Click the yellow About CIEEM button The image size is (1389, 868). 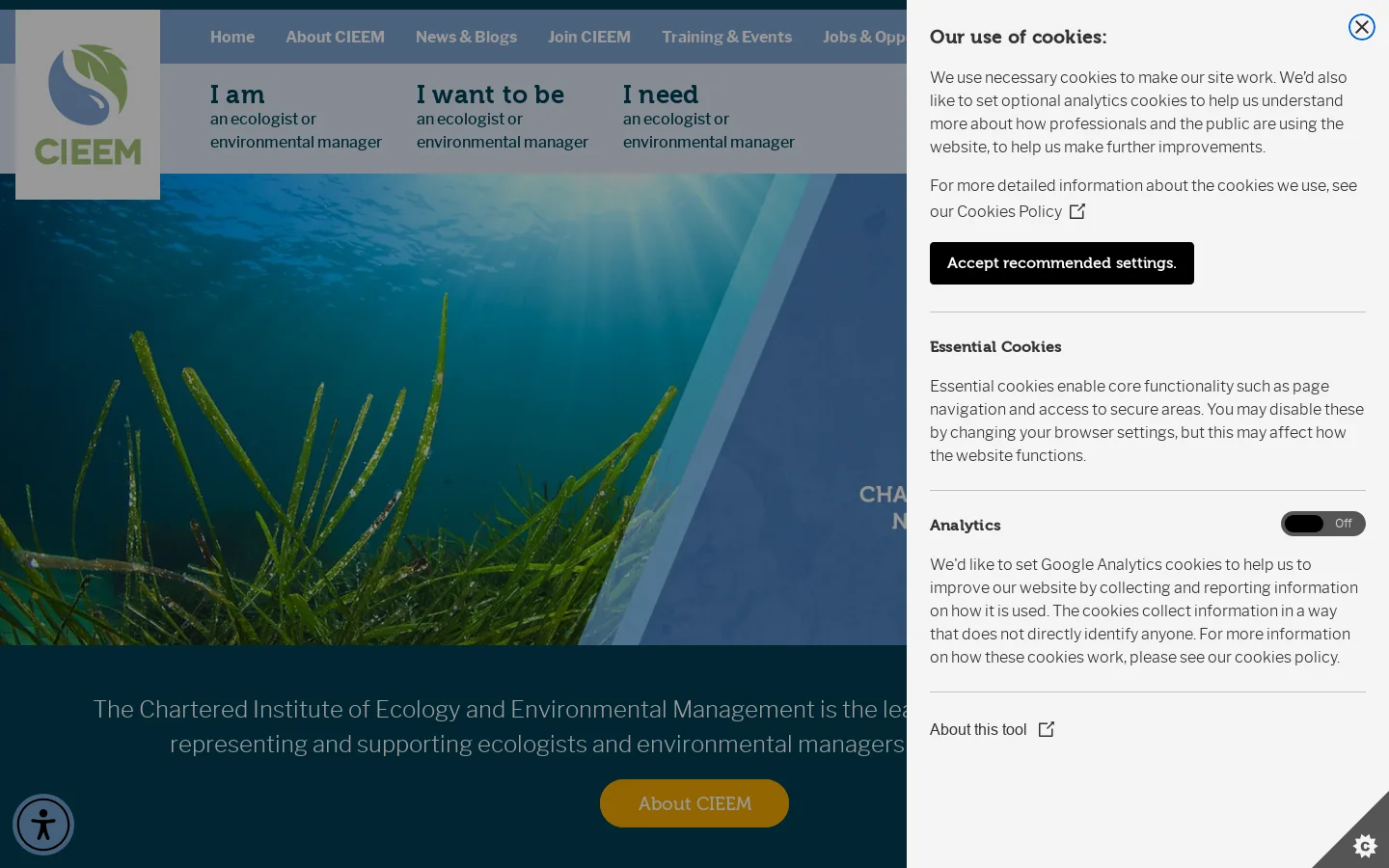click(x=694, y=803)
